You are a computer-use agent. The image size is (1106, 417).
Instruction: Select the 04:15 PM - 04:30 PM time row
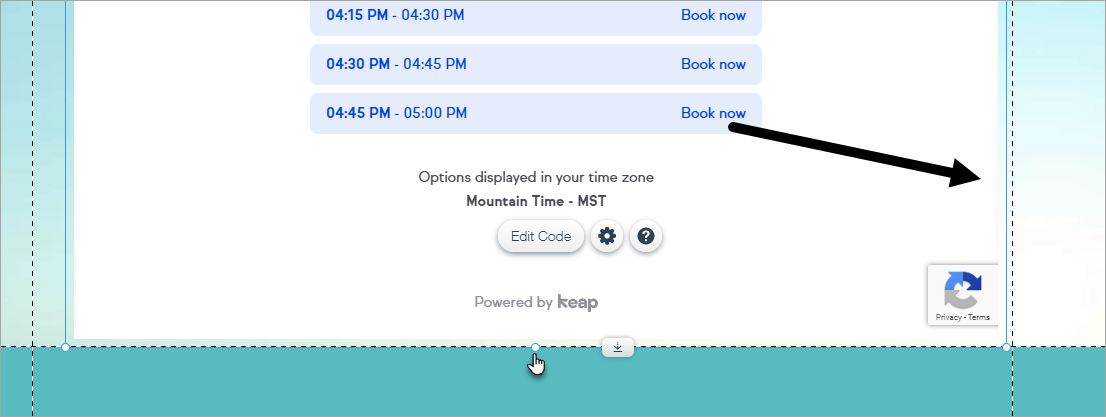536,16
